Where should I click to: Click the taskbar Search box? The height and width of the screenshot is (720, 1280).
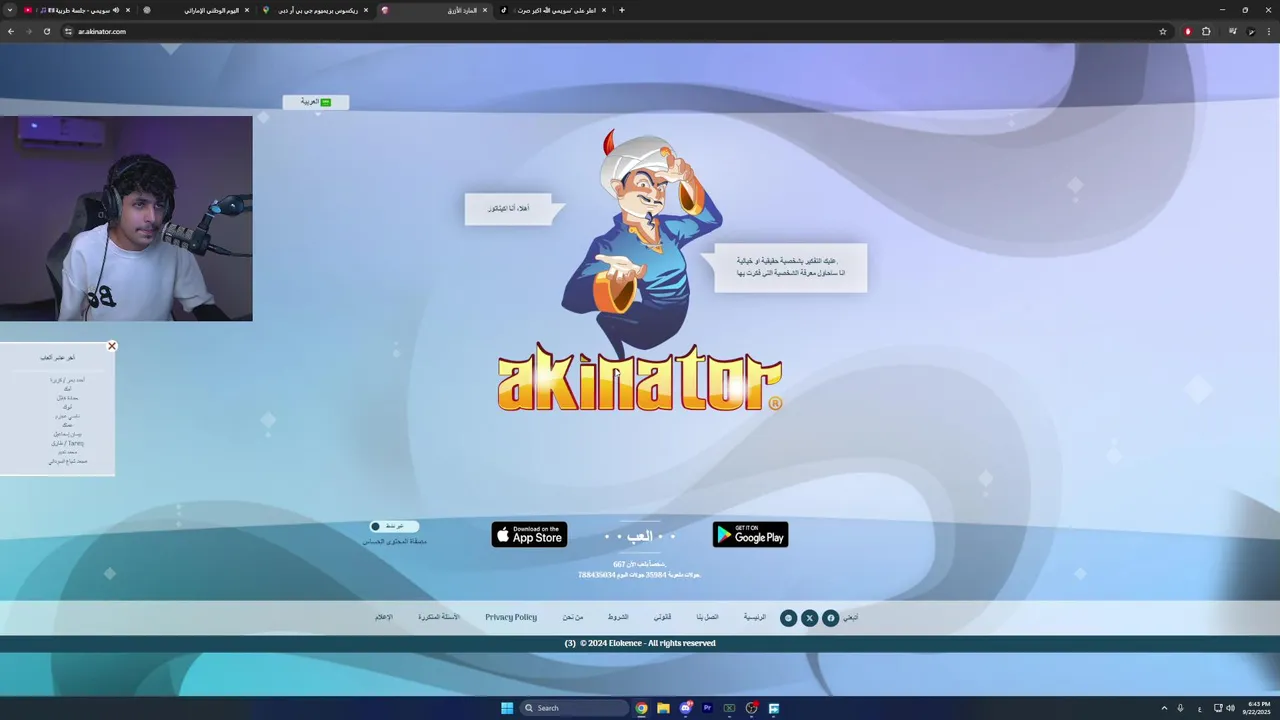pyautogui.click(x=575, y=708)
